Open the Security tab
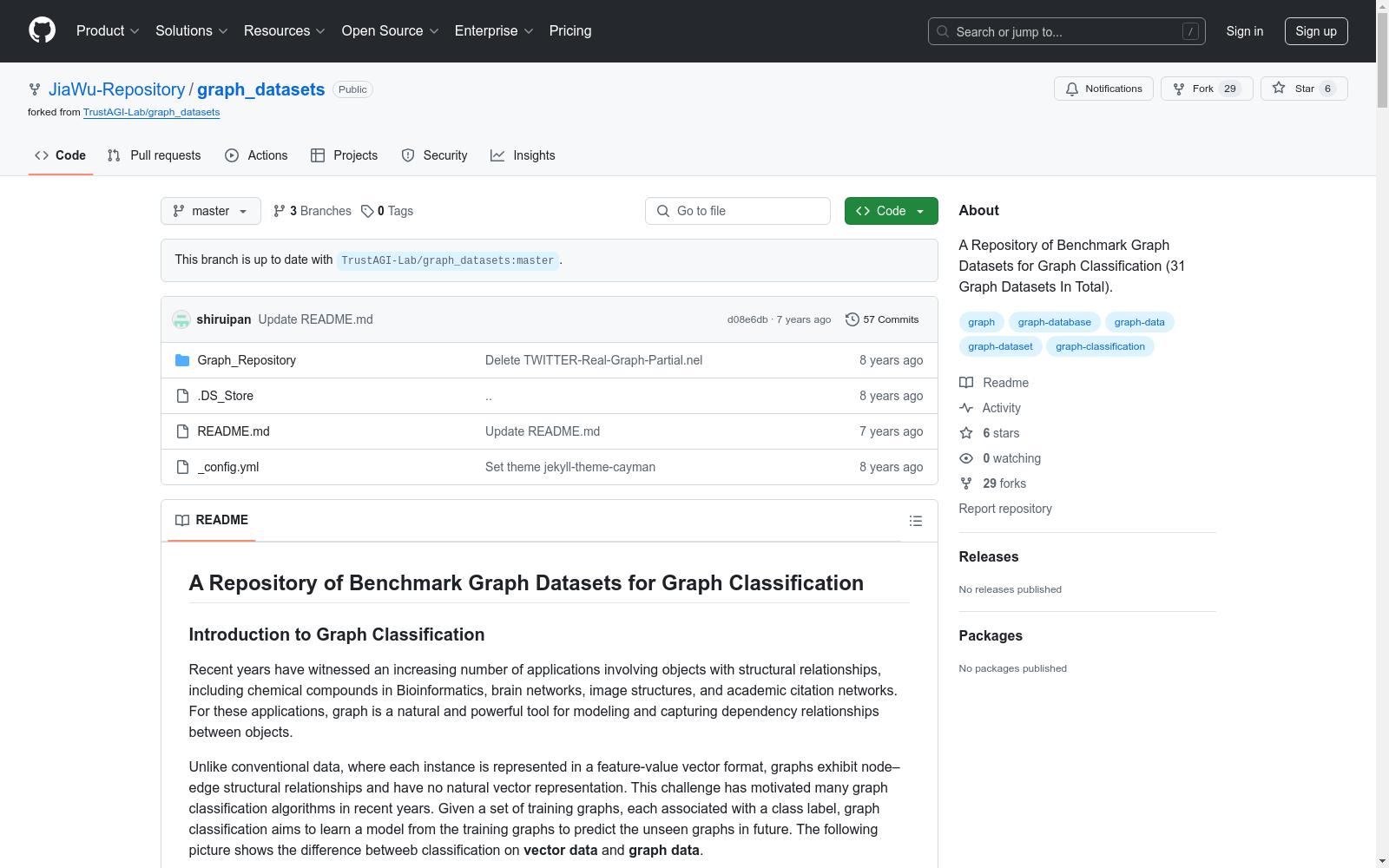This screenshot has width=1389, height=868. coord(435,155)
